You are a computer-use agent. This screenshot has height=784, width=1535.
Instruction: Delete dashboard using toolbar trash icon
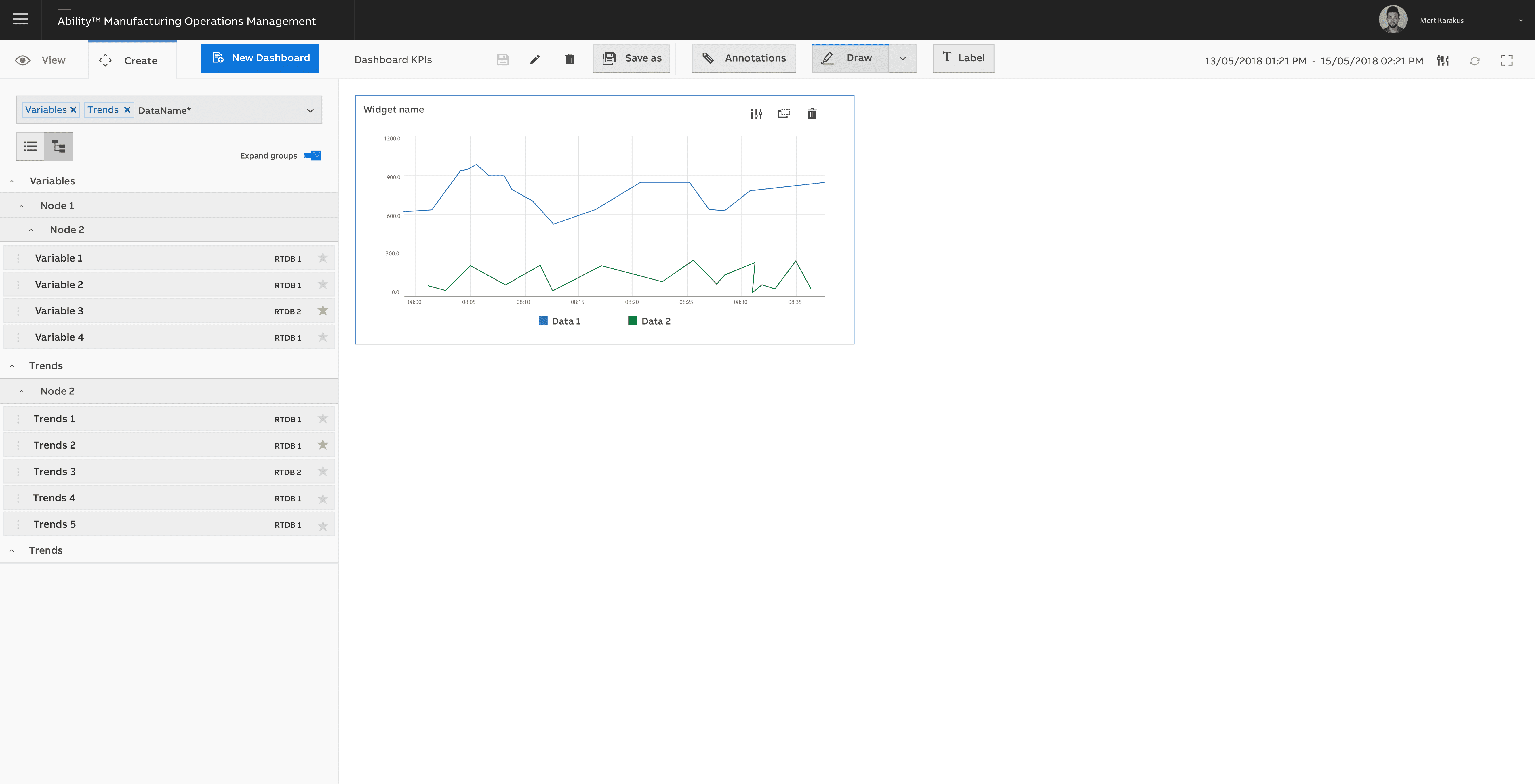pos(570,59)
